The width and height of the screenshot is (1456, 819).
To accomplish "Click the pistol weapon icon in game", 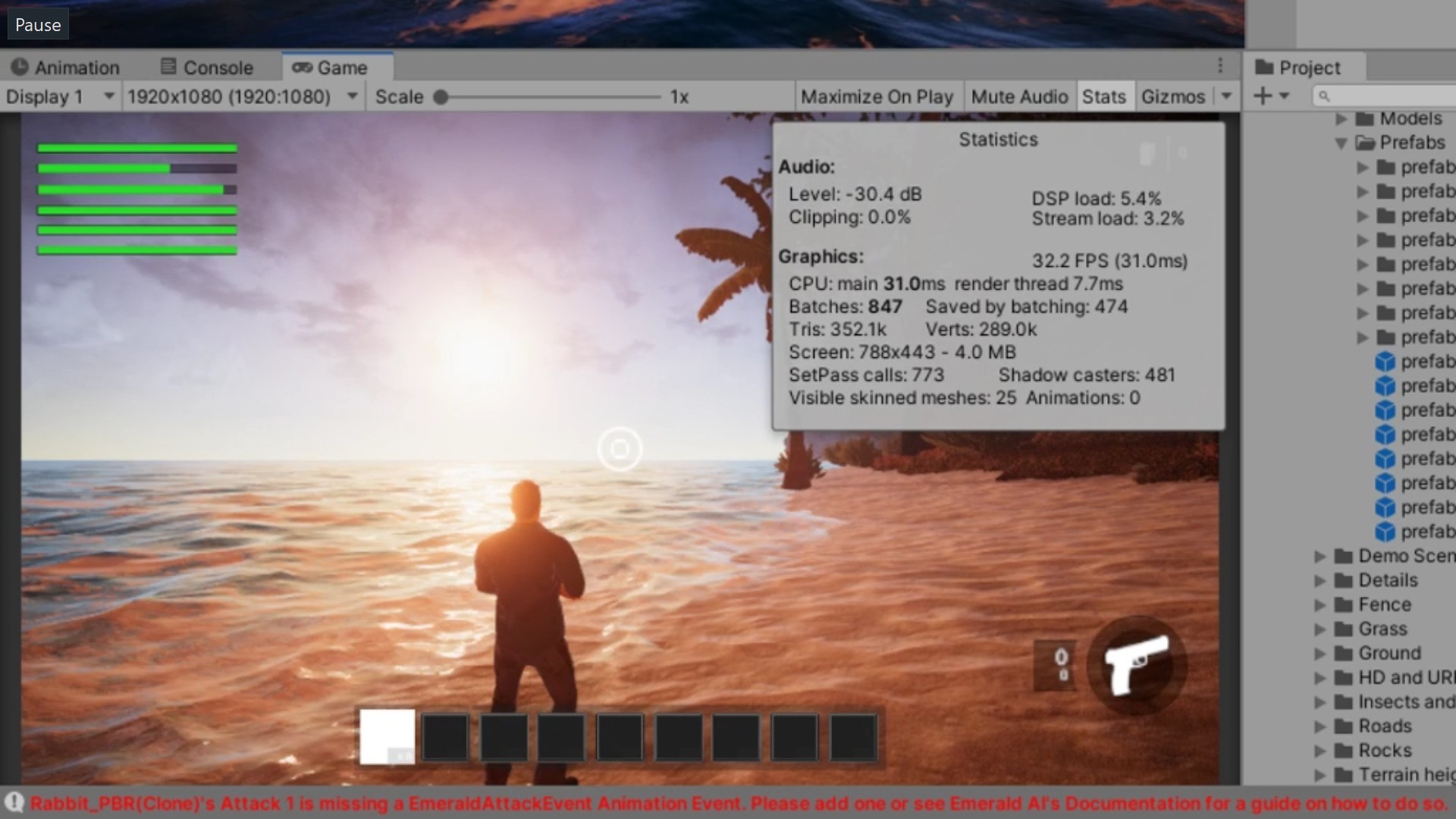I will click(1136, 665).
